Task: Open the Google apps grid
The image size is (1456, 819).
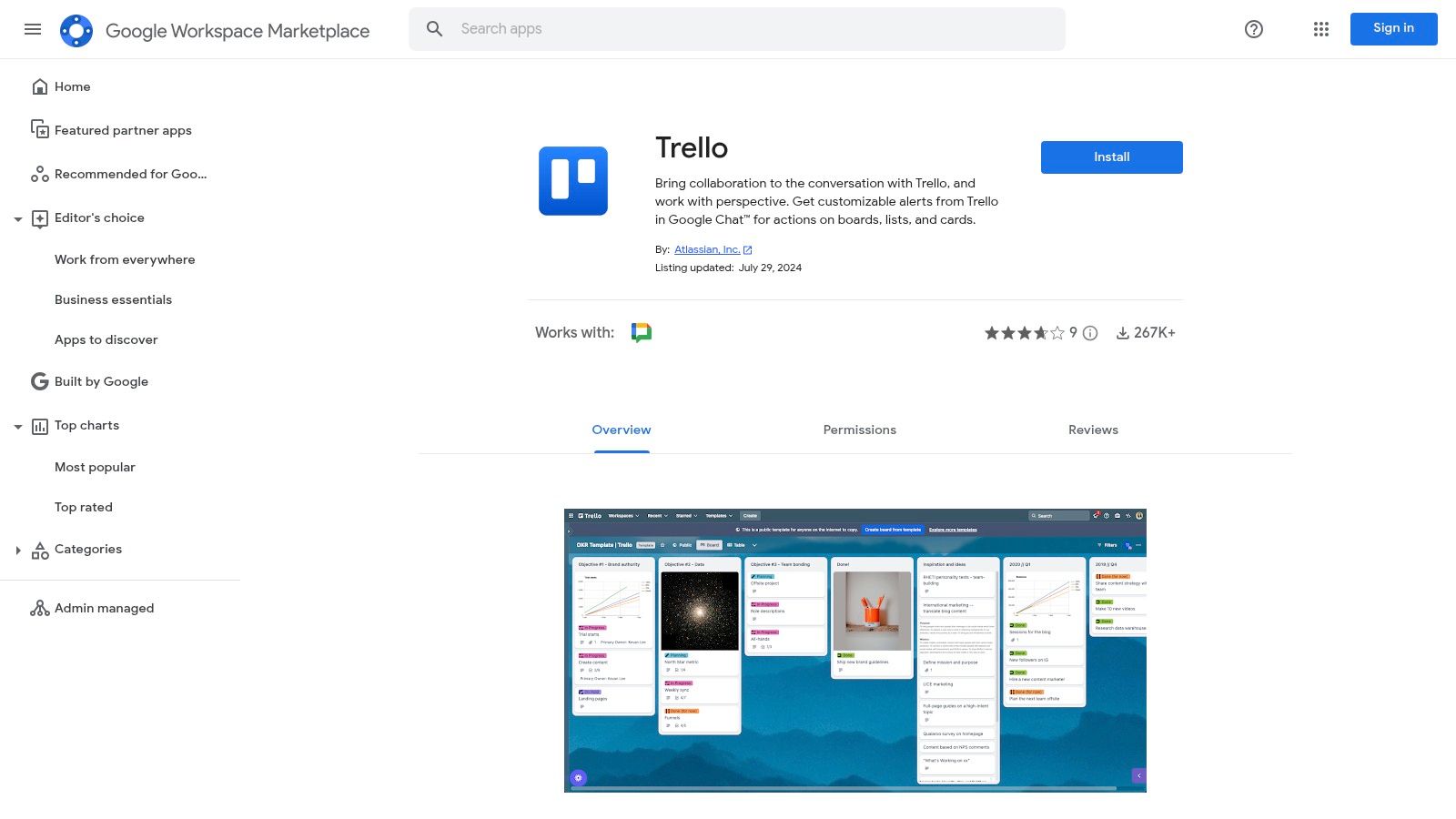Action: click(x=1320, y=29)
